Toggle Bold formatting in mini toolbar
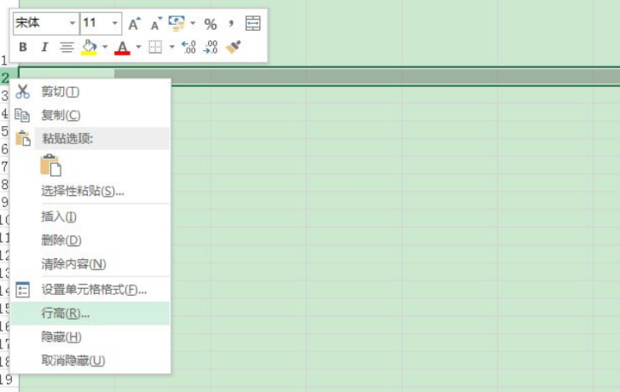This screenshot has width=620, height=392. click(23, 47)
